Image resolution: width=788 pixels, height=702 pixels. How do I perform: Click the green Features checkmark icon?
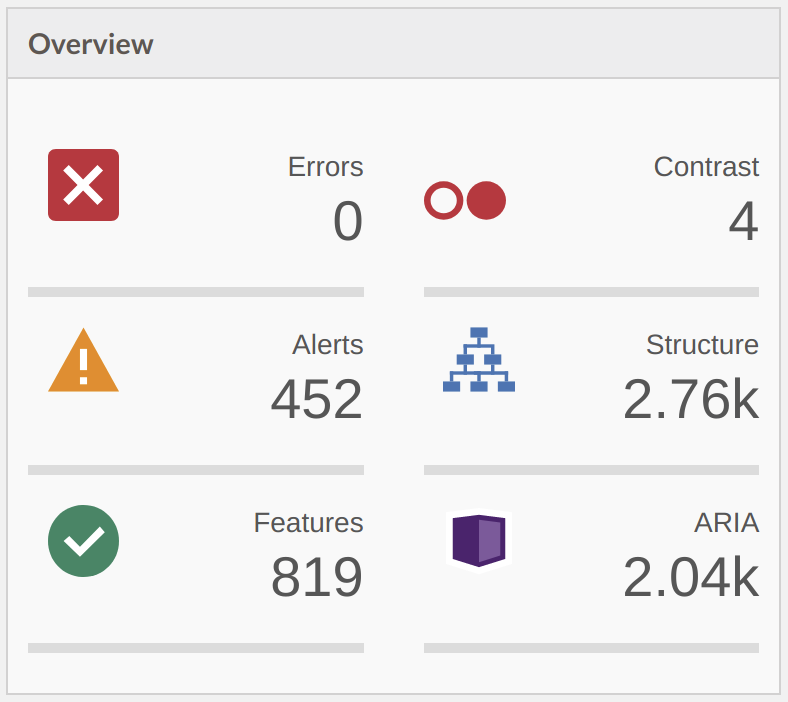(x=83, y=541)
